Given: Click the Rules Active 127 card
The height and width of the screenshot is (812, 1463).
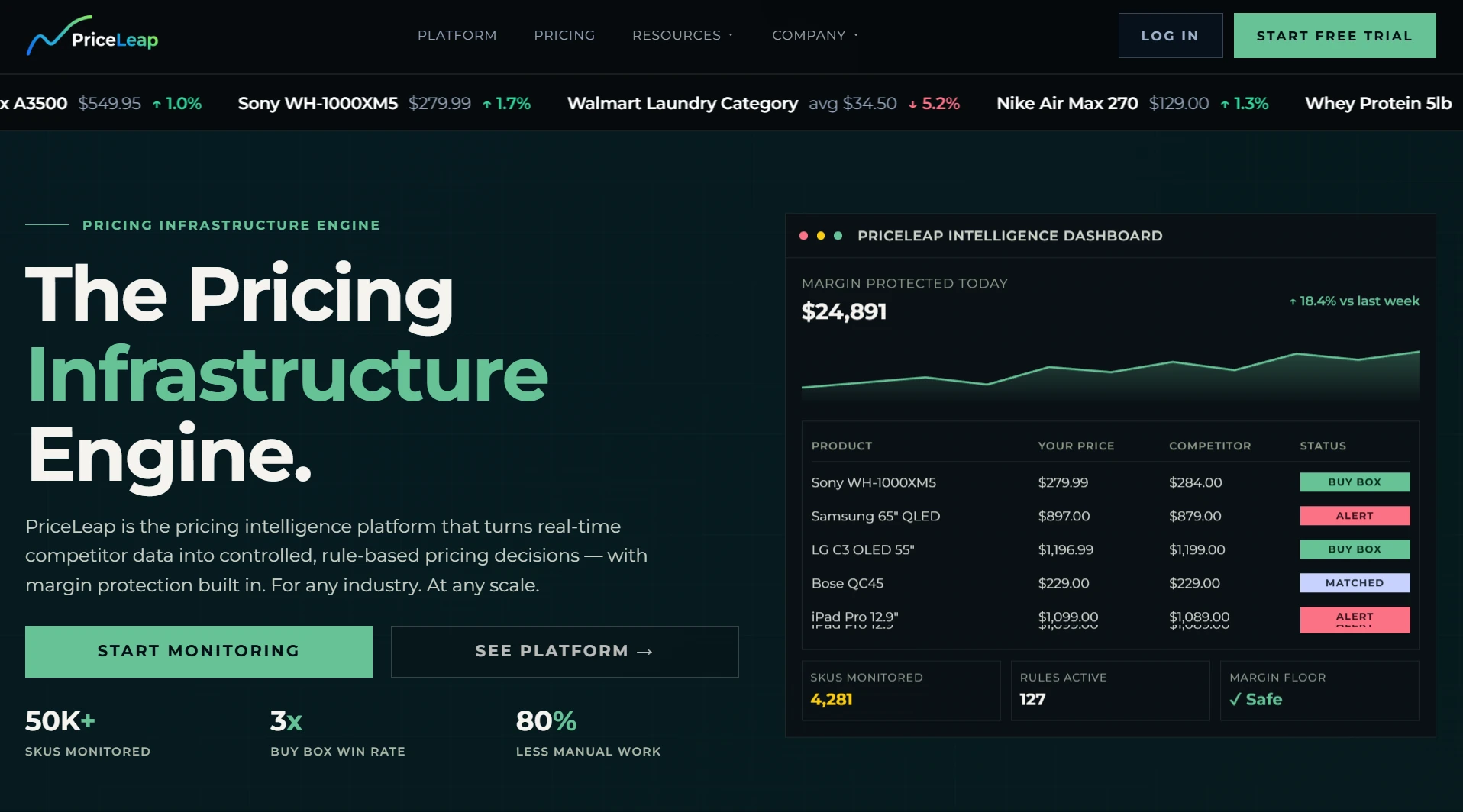Looking at the screenshot, I should click(x=1110, y=691).
